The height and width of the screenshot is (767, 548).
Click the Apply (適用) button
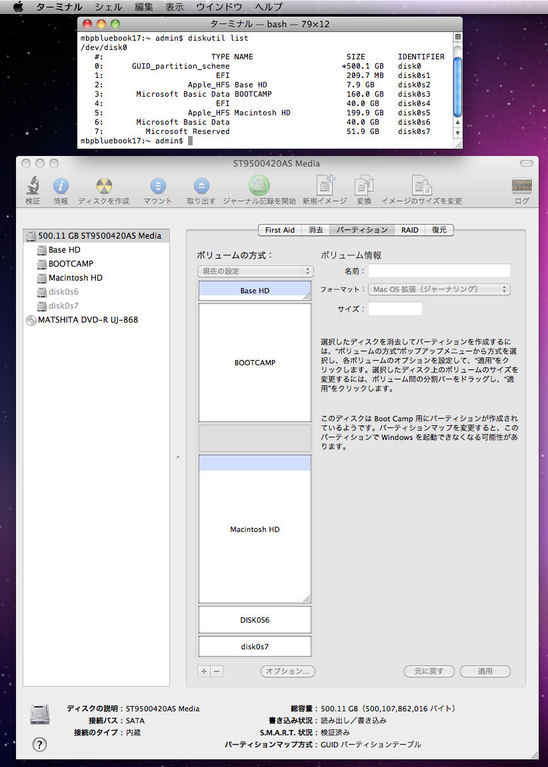[485, 671]
